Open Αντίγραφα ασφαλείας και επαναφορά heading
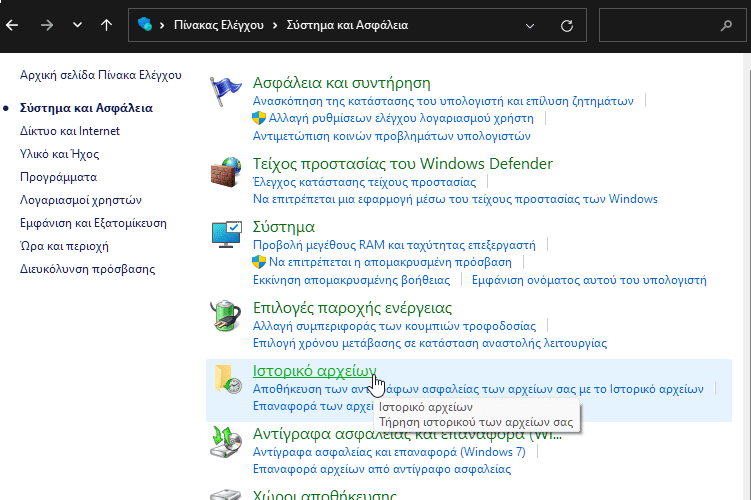The image size is (751, 500). pos(408,434)
